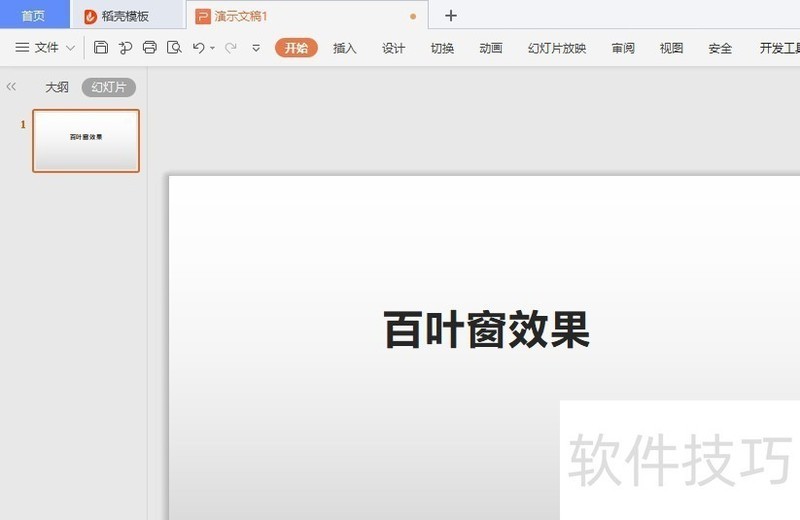The width and height of the screenshot is (800, 520).
Task: Add a new tab with plus button
Action: click(451, 16)
